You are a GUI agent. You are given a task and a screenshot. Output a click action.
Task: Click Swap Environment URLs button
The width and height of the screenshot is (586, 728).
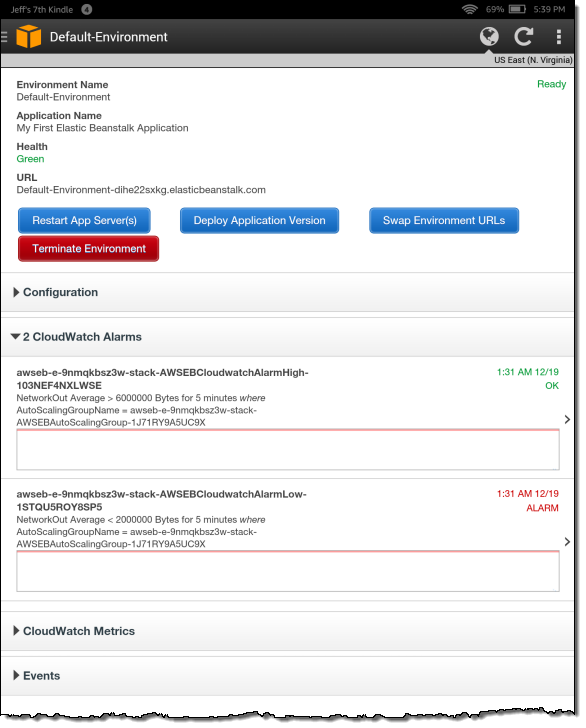coord(444,221)
